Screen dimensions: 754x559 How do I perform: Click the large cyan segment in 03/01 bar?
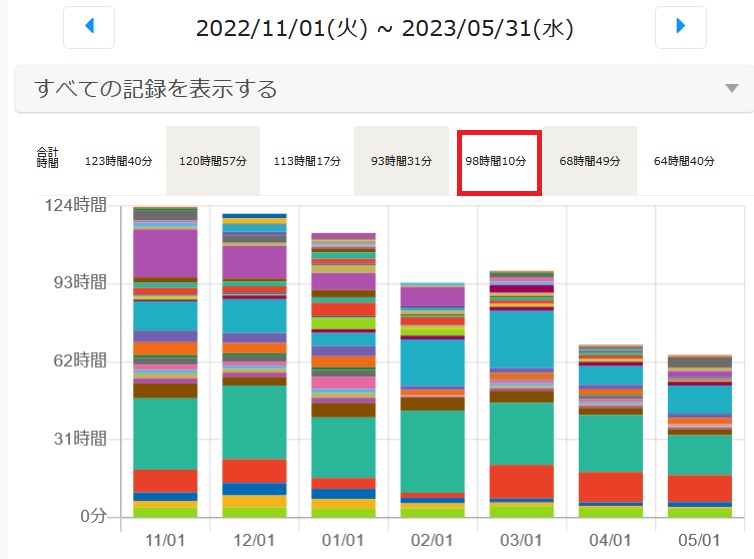(x=522, y=340)
